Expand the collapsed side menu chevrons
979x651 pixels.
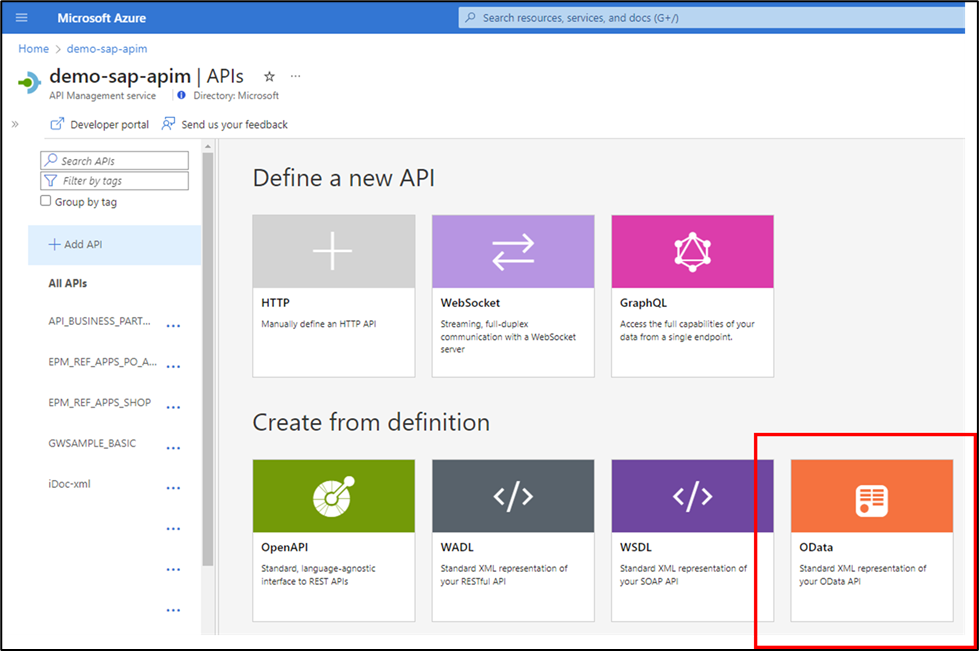tap(15, 124)
